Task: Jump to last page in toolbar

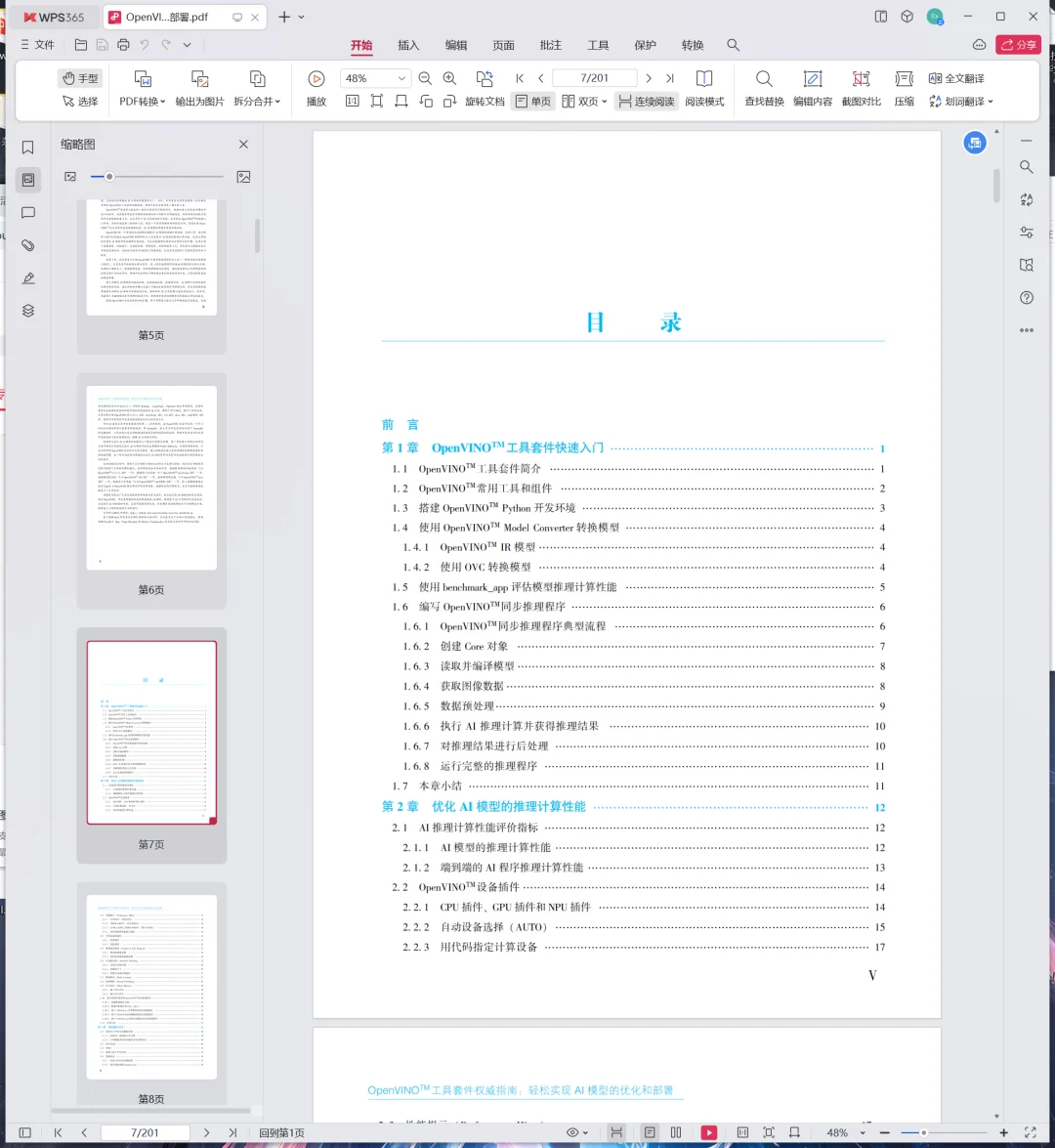Action: coord(670,78)
